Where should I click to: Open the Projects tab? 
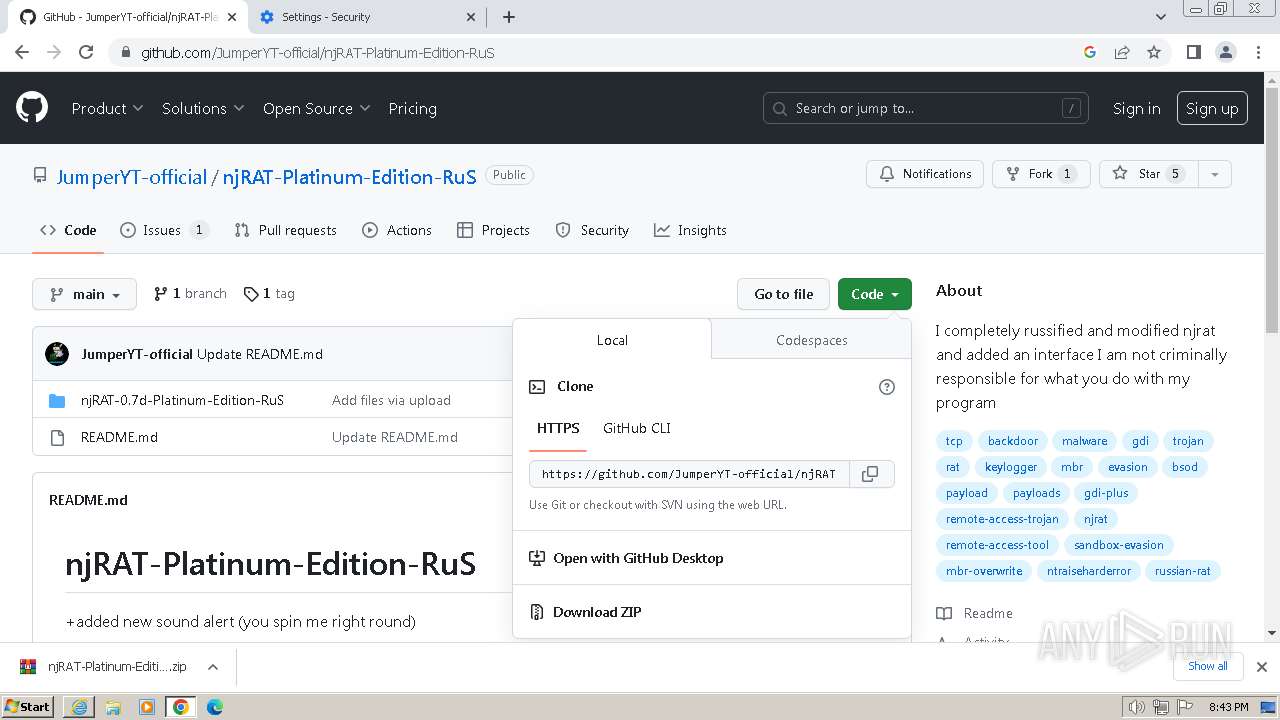493,230
